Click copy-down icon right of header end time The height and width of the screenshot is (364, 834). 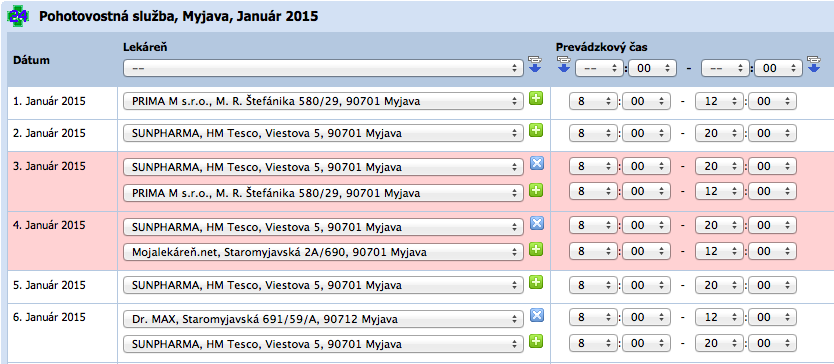[x=813, y=64]
